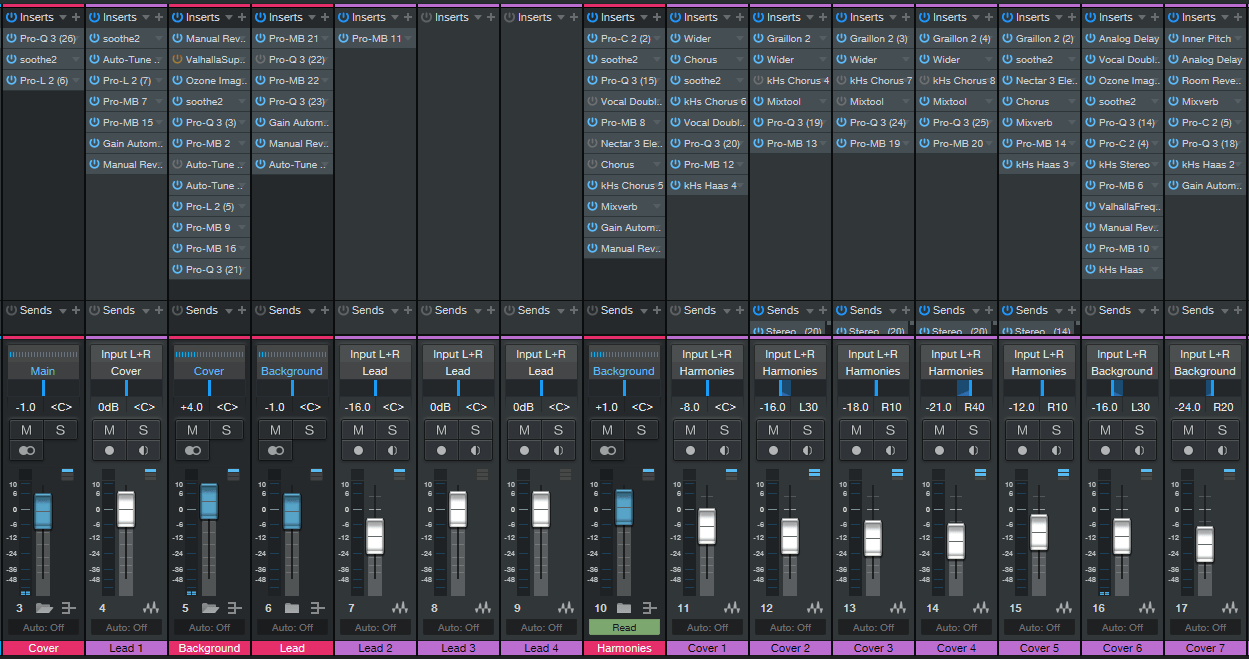Mute the Lead 1 channel
Image resolution: width=1249 pixels, height=659 pixels.
click(109, 430)
